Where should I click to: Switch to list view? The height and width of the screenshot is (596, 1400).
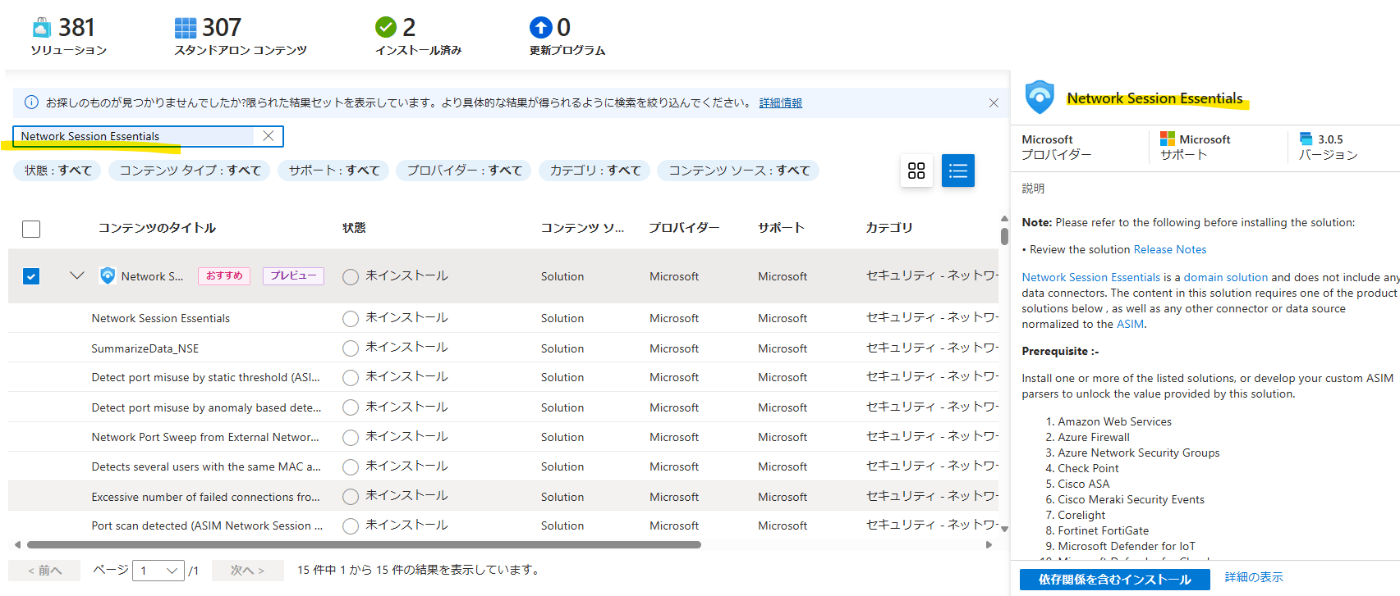(x=958, y=170)
